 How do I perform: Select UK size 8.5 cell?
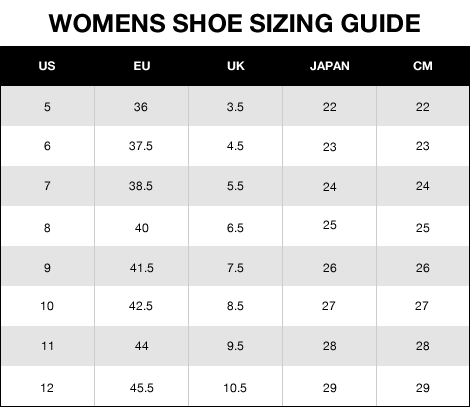235,306
